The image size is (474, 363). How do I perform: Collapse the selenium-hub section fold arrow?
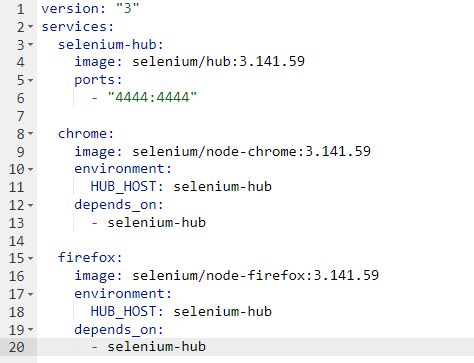[x=31, y=44]
